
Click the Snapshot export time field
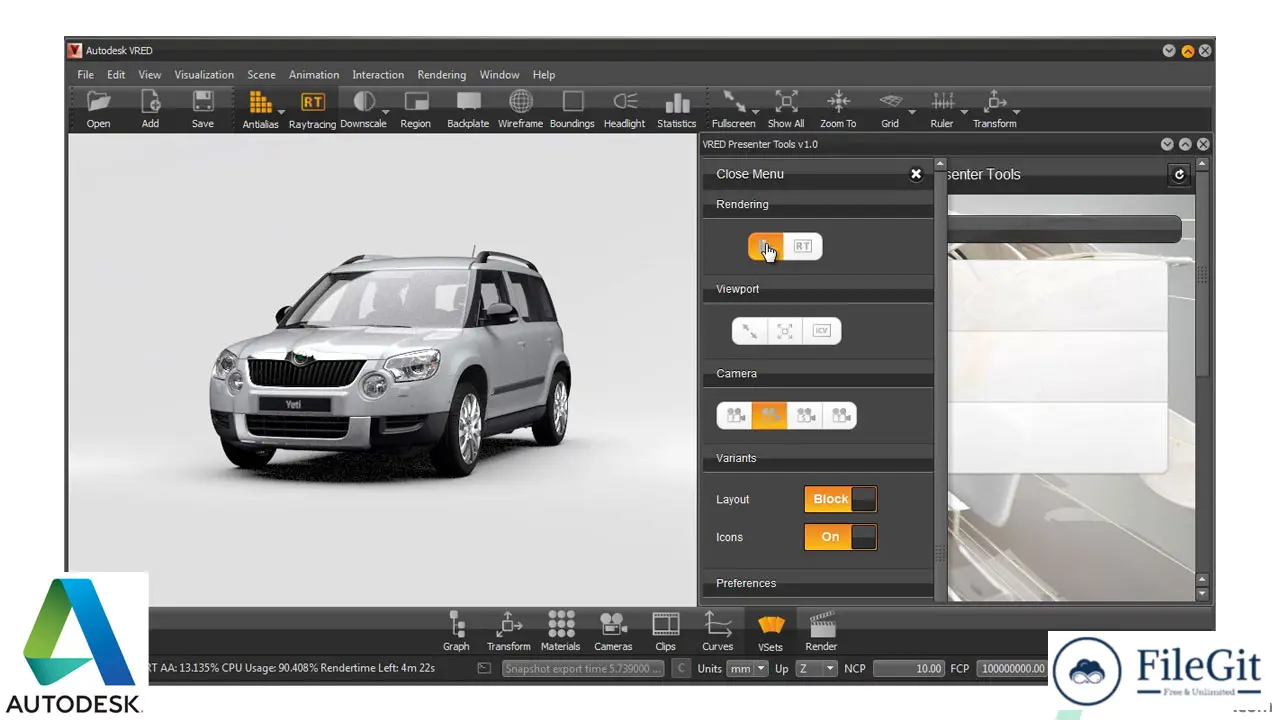583,669
